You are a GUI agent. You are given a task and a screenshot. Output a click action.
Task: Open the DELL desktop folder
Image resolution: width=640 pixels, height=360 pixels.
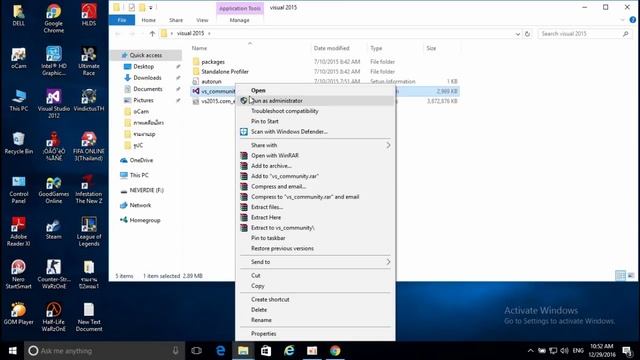pyautogui.click(x=18, y=16)
